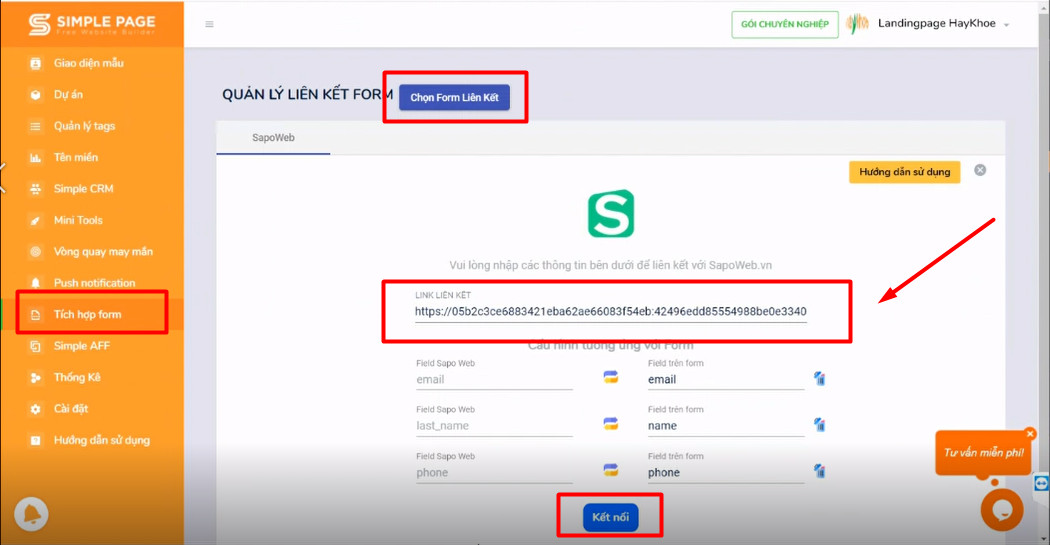Image resolution: width=1050 pixels, height=545 pixels.
Task: Click the Field trên form phone input
Action: coord(726,473)
